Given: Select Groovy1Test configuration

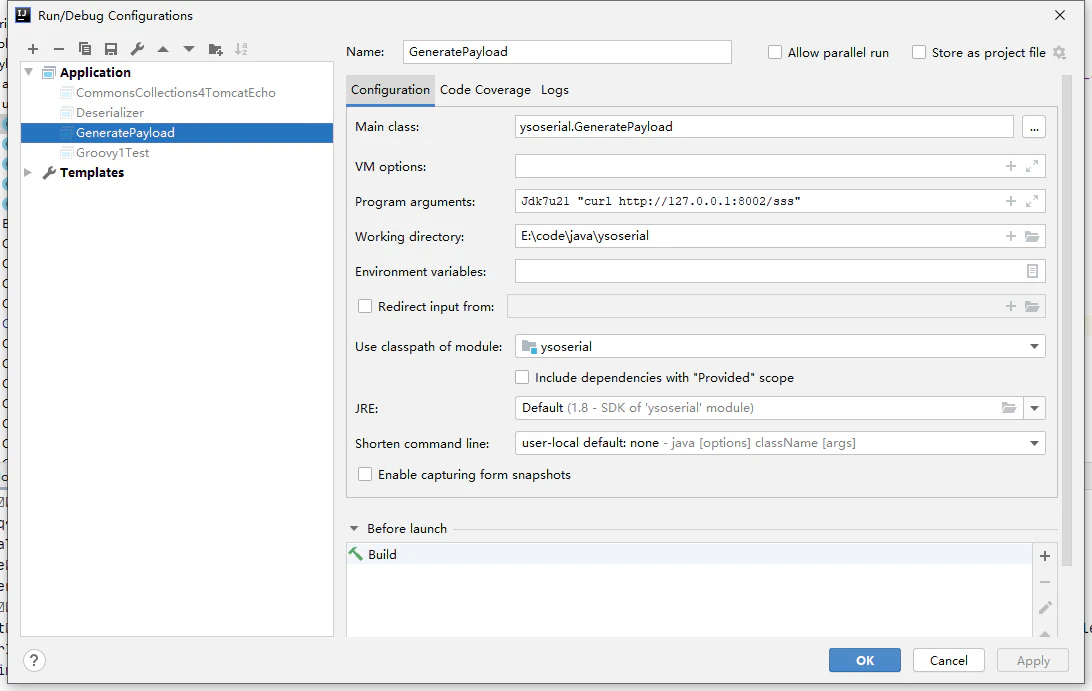Looking at the screenshot, I should point(112,153).
